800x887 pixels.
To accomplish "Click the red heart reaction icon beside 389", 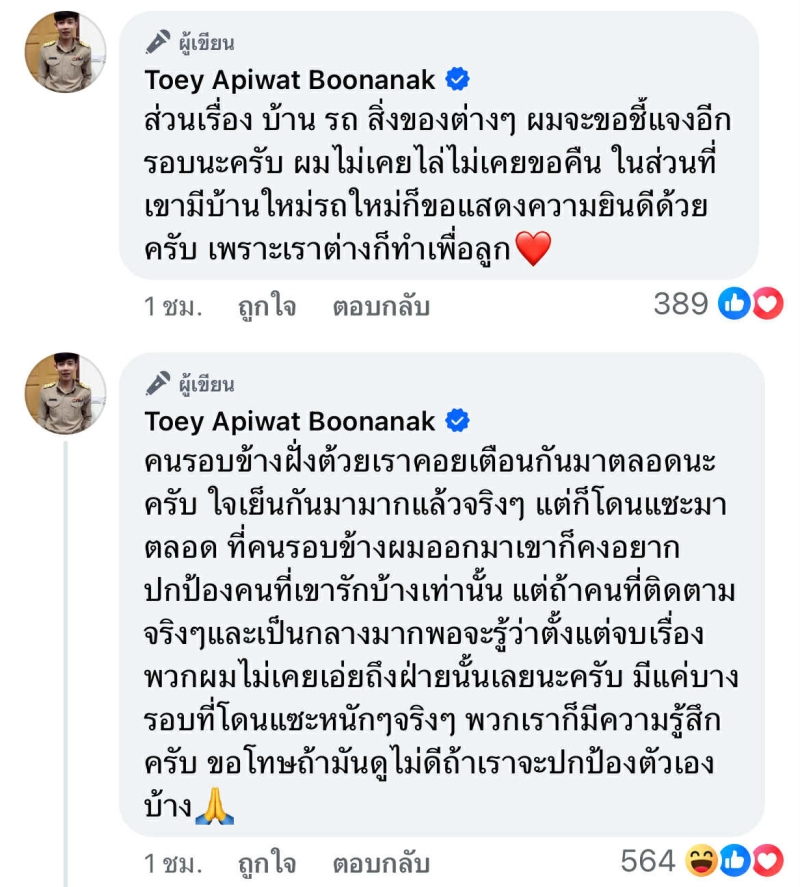I will coord(767,305).
